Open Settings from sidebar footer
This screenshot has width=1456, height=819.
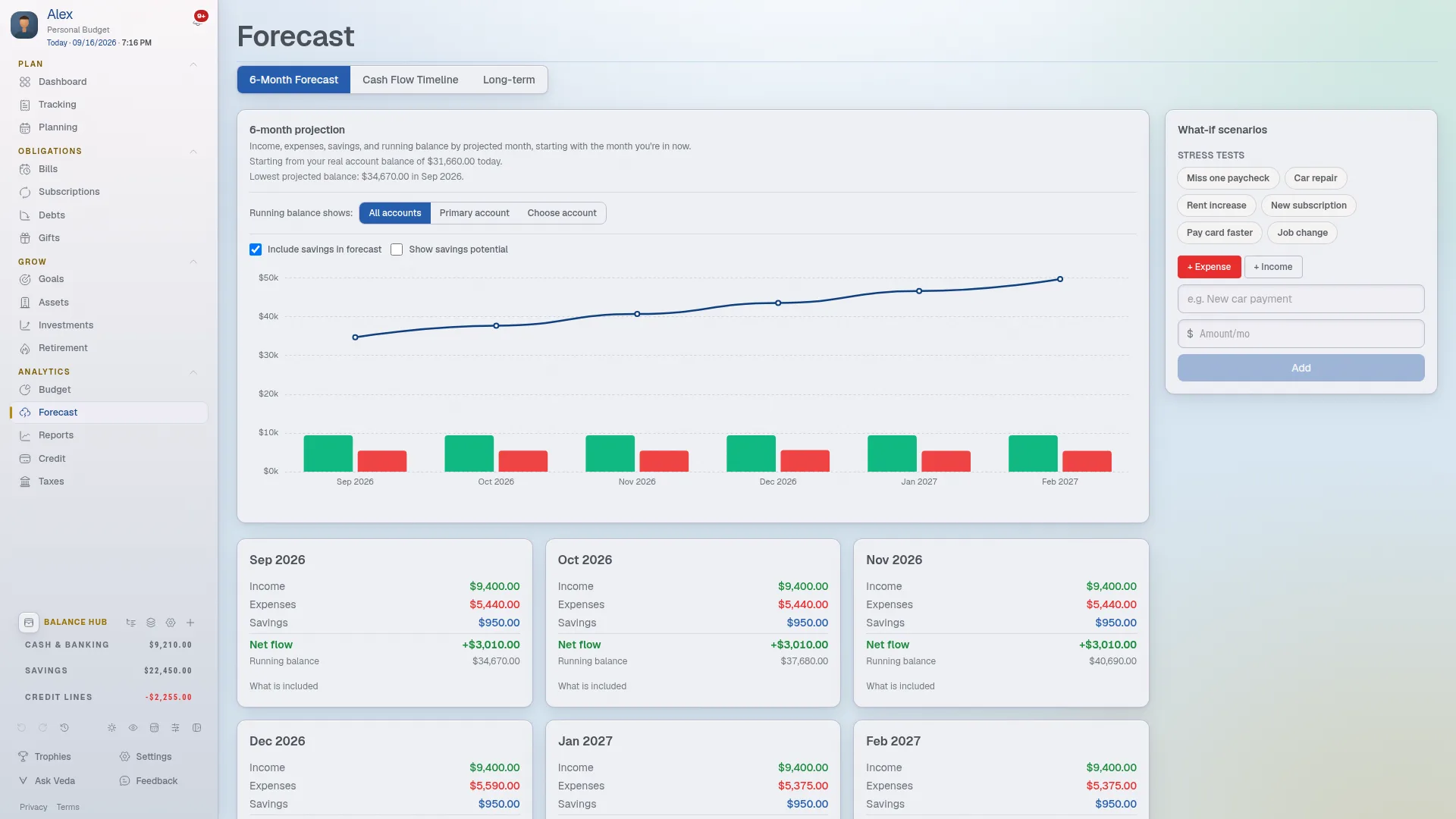[x=146, y=757]
